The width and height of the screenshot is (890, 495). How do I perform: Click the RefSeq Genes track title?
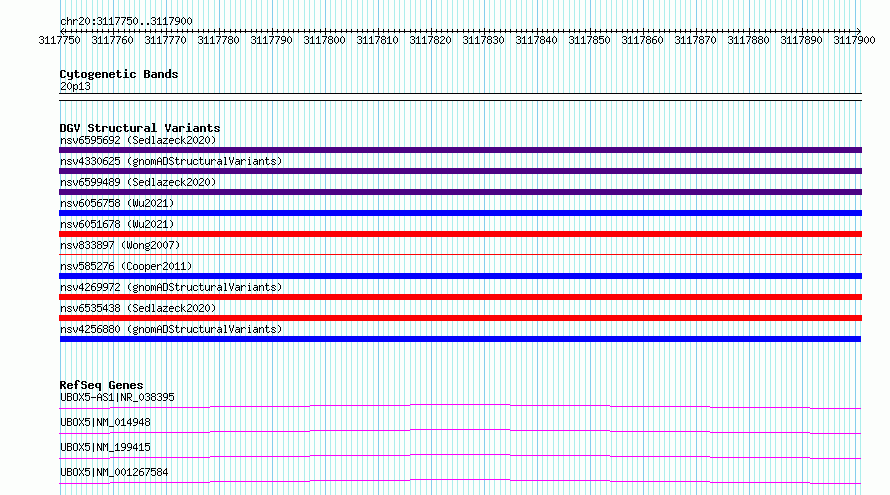click(x=101, y=385)
